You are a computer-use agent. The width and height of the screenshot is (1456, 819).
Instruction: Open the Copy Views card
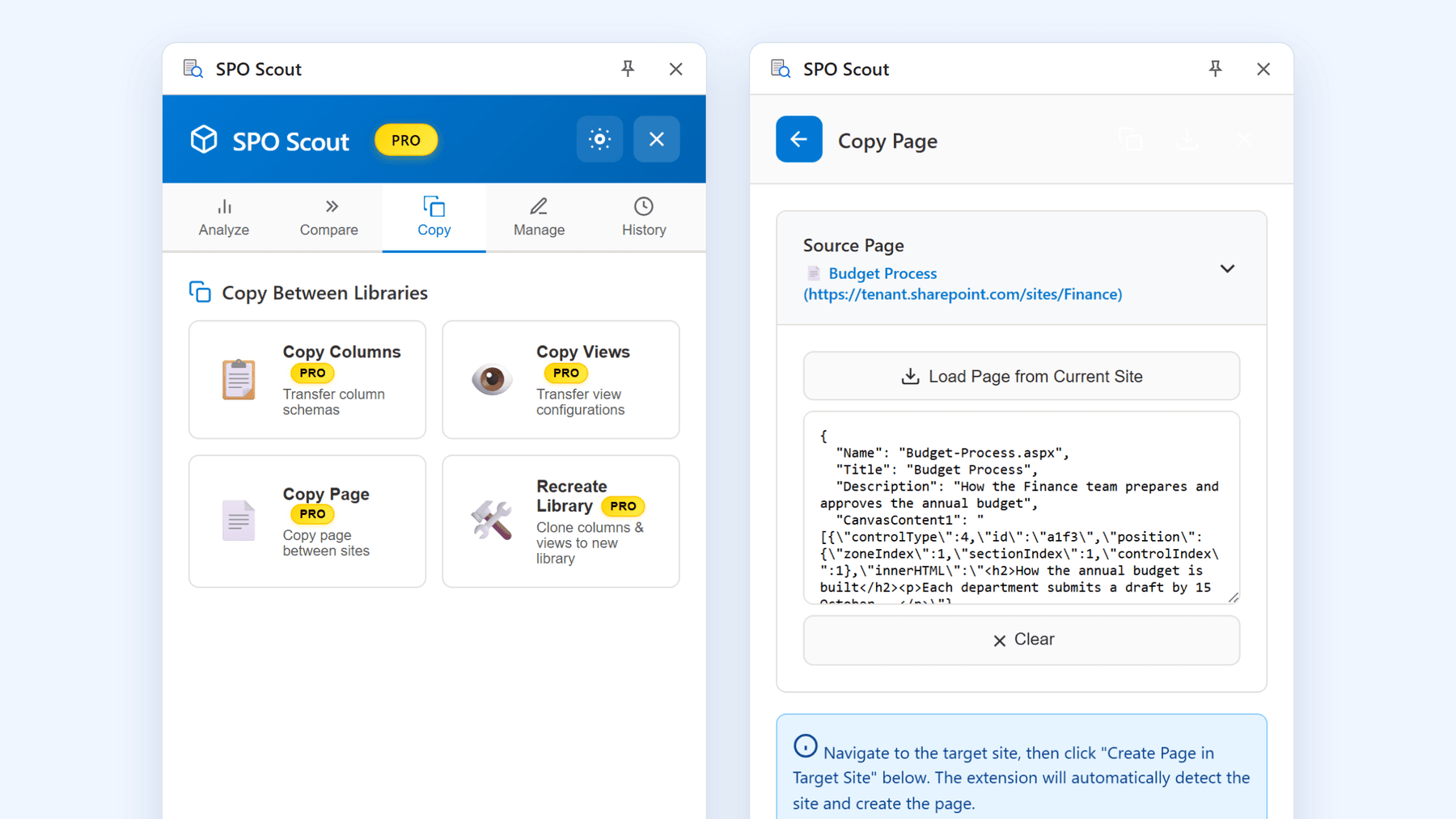coord(561,379)
